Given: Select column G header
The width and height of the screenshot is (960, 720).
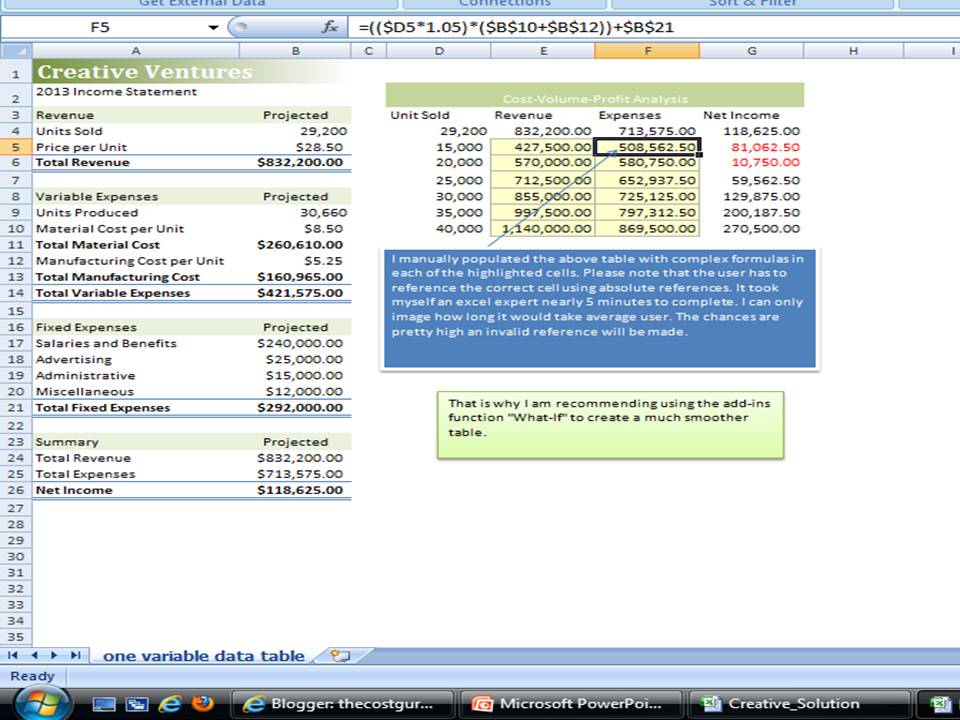Looking at the screenshot, I should (x=751, y=51).
